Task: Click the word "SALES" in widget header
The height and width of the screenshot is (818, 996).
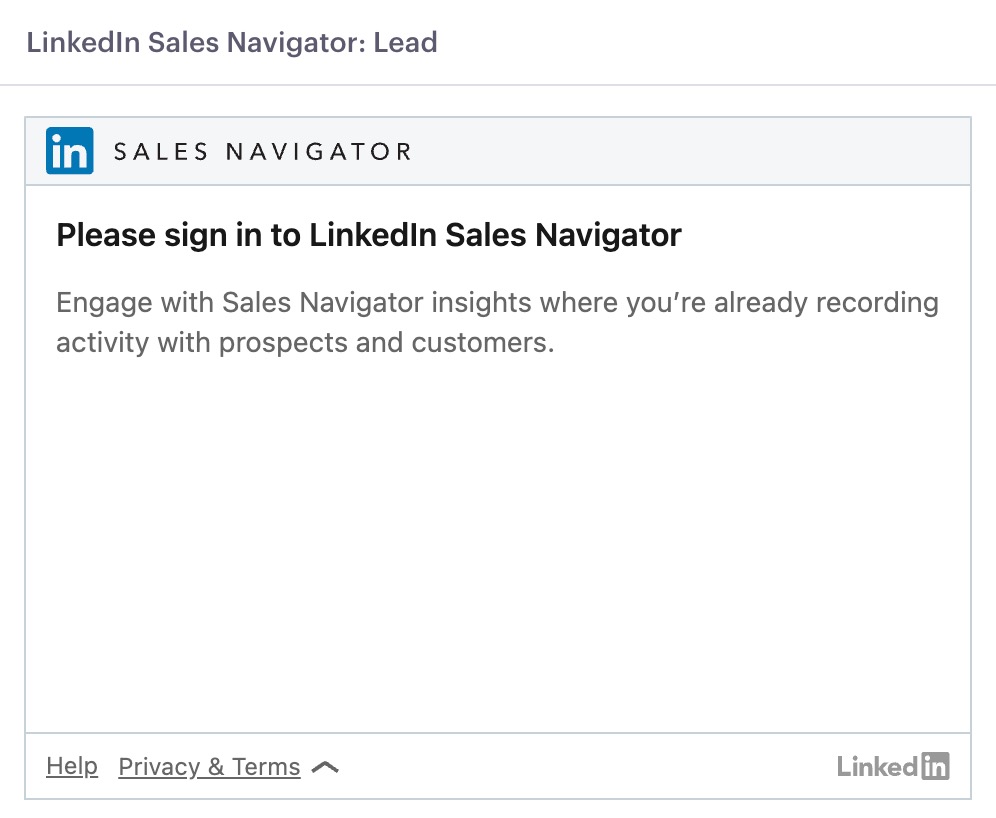Action: pos(161,152)
